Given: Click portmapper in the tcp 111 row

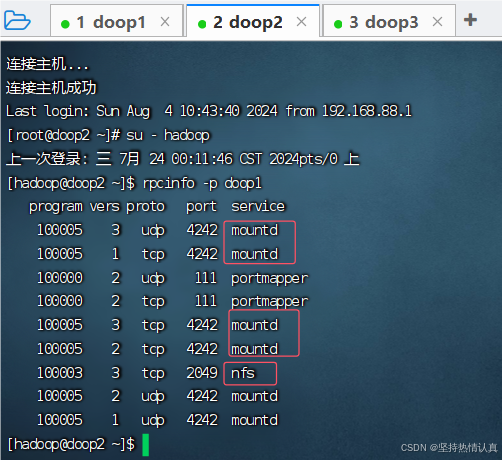Looking at the screenshot, I should point(269,302).
